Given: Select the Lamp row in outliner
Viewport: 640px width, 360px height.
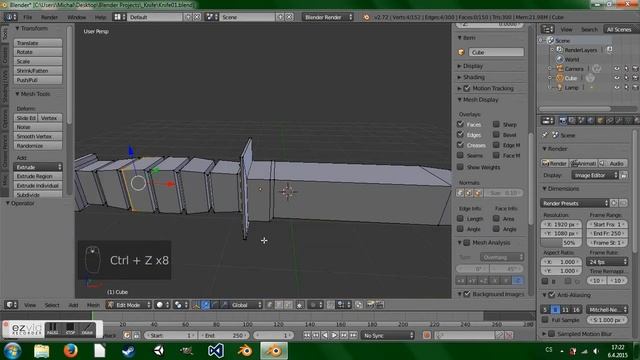Looking at the screenshot, I should point(571,87).
